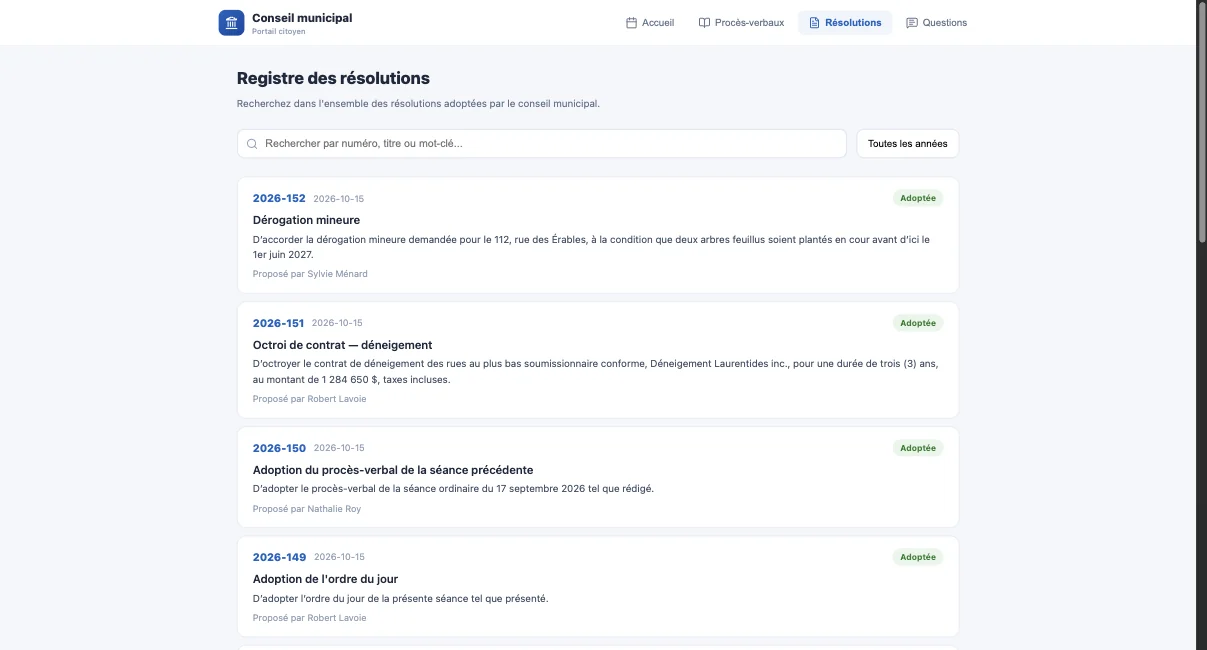This screenshot has width=1207, height=650.
Task: Click the Dérogation mineure title
Action: tap(306, 220)
